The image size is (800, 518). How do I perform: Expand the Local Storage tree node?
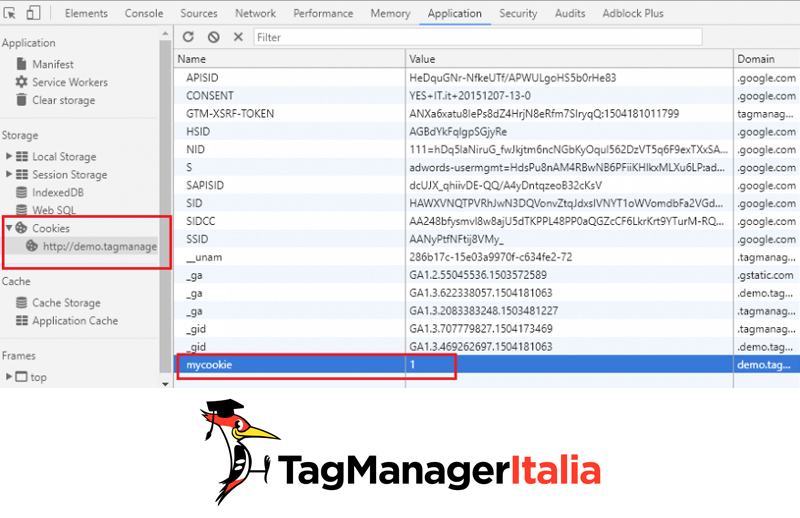[9, 156]
